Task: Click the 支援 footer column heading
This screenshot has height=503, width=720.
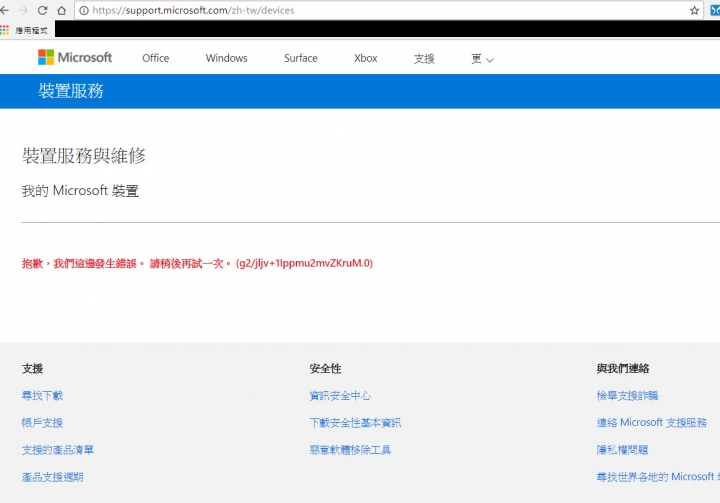Action: pyautogui.click(x=32, y=368)
